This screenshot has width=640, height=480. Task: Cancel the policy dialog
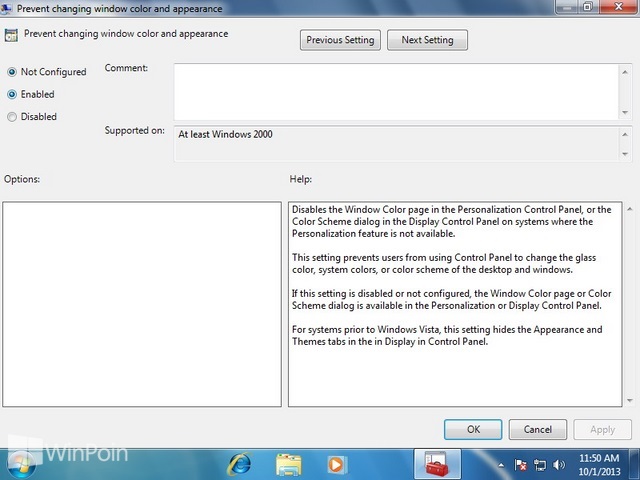click(x=538, y=429)
